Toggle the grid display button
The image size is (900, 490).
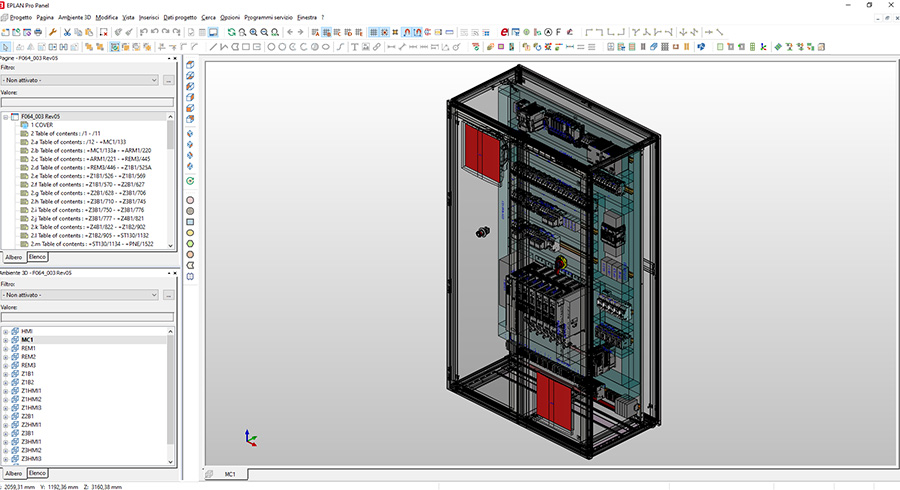[x=374, y=32]
